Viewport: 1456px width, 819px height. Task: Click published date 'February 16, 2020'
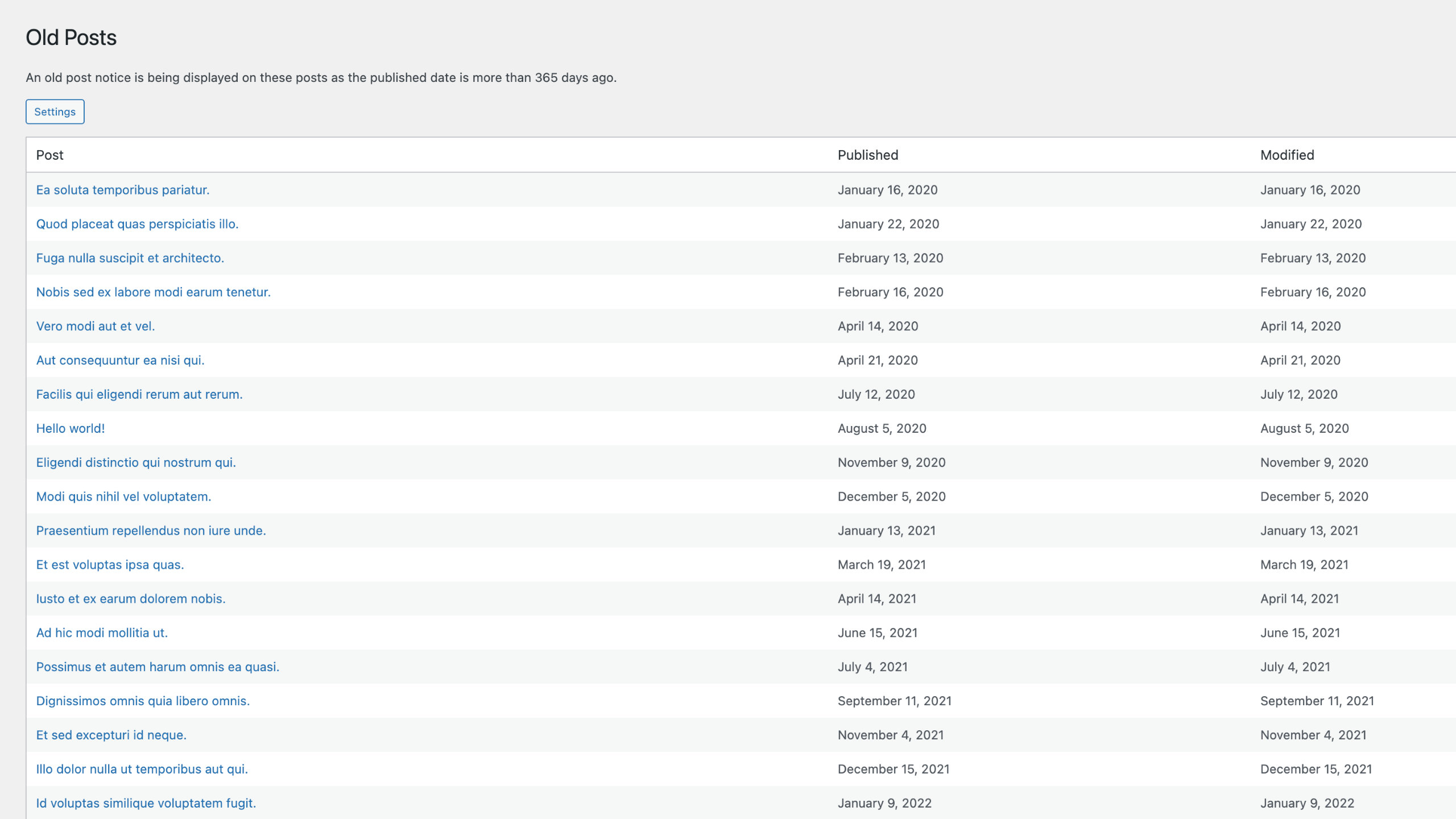tap(891, 292)
